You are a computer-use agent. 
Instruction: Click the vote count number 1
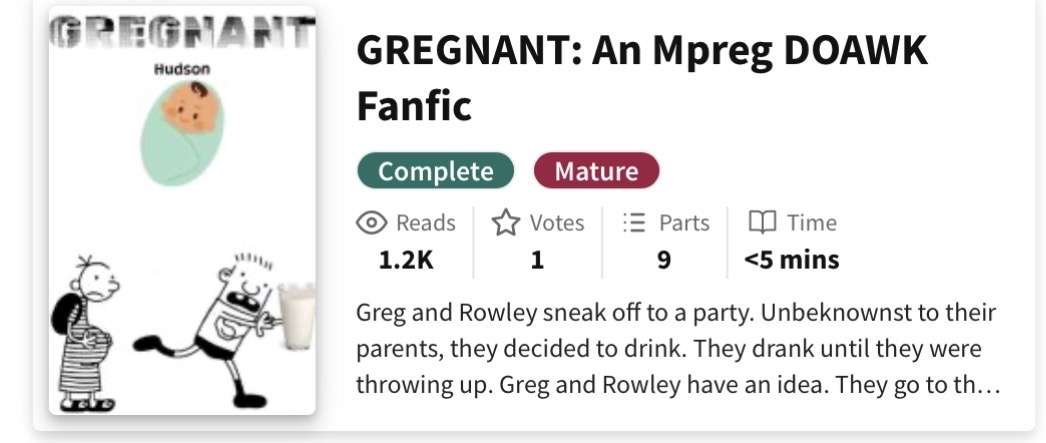point(537,261)
